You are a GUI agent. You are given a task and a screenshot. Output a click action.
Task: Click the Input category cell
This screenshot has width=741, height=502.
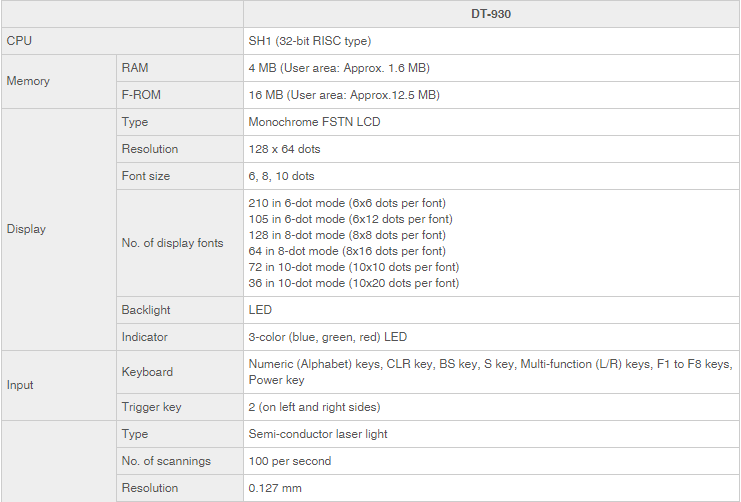click(x=22, y=385)
